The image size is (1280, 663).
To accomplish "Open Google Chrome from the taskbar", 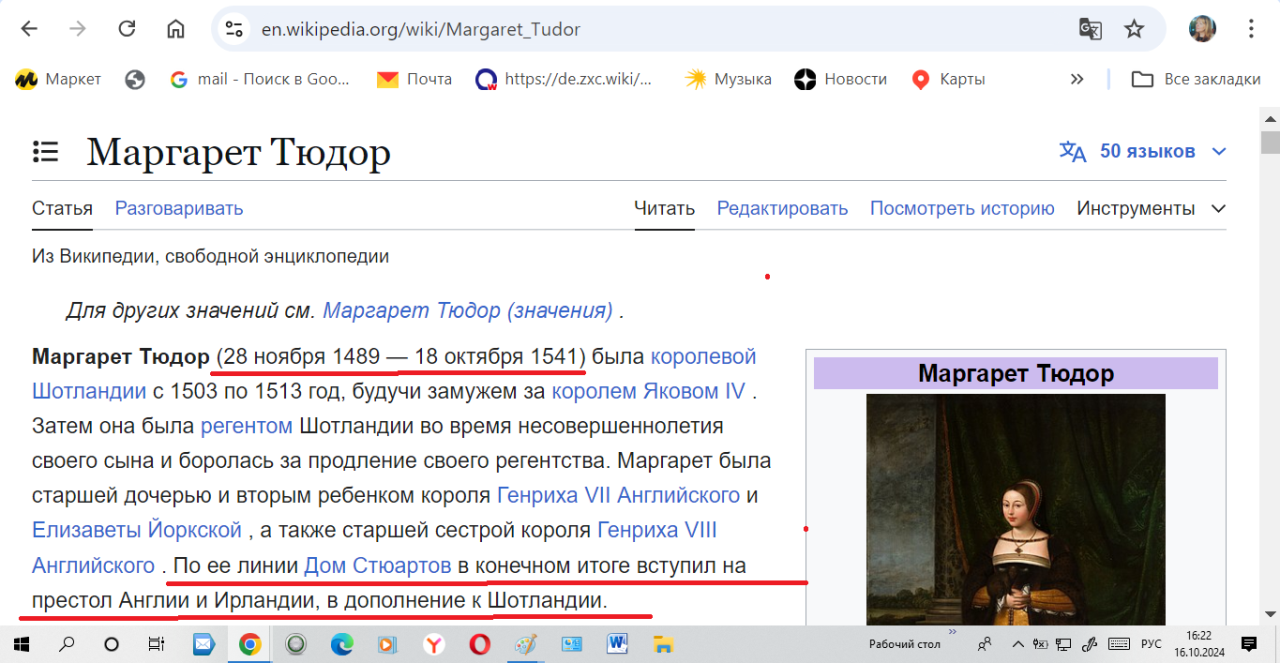I will point(250,644).
